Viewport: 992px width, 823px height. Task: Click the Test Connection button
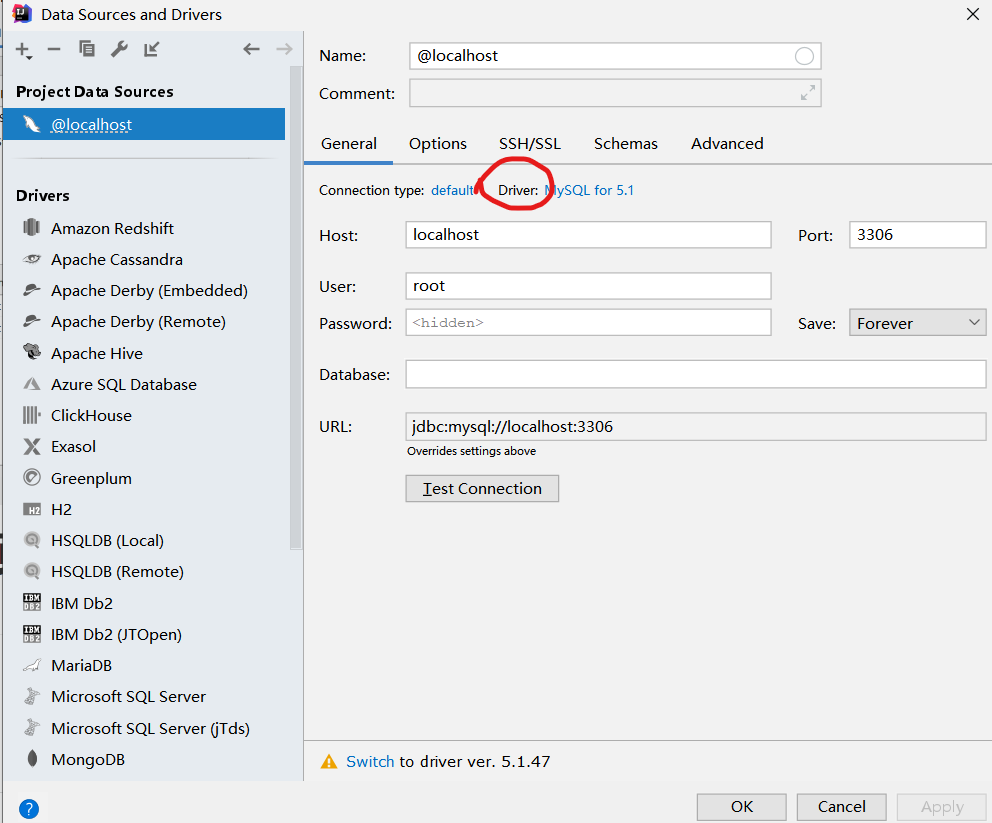click(x=482, y=488)
